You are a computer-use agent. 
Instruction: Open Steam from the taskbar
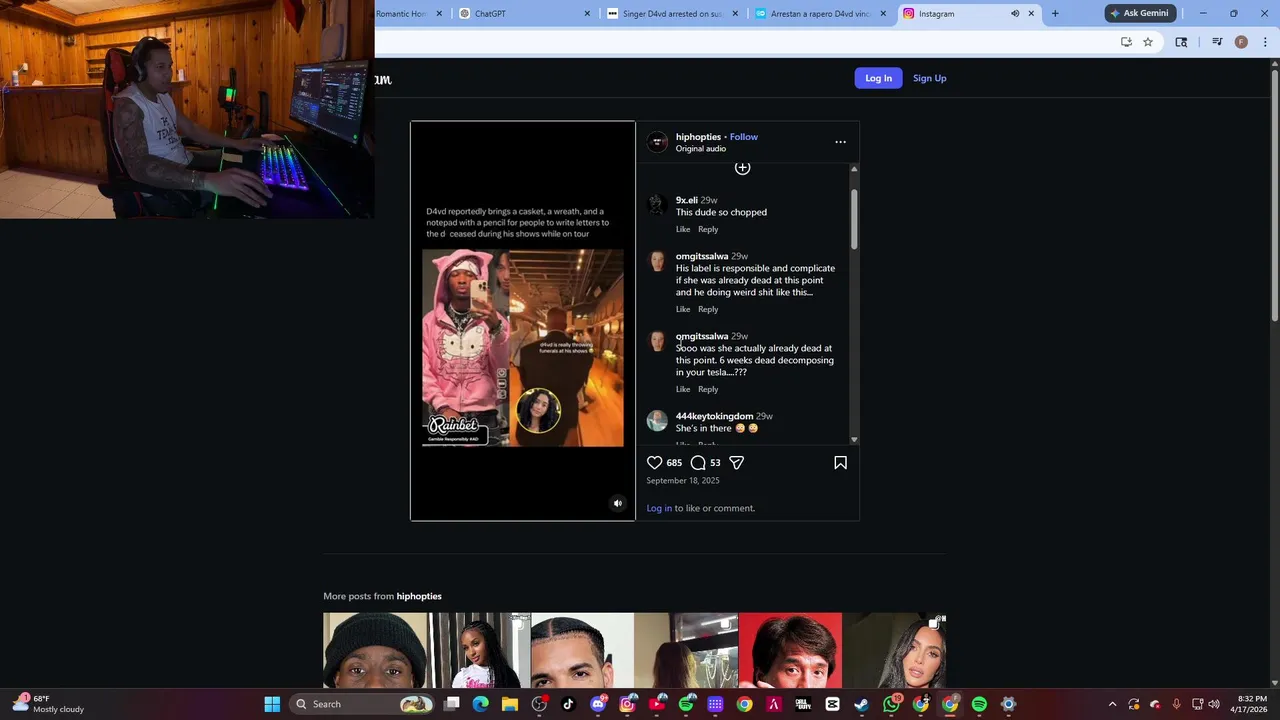point(862,704)
